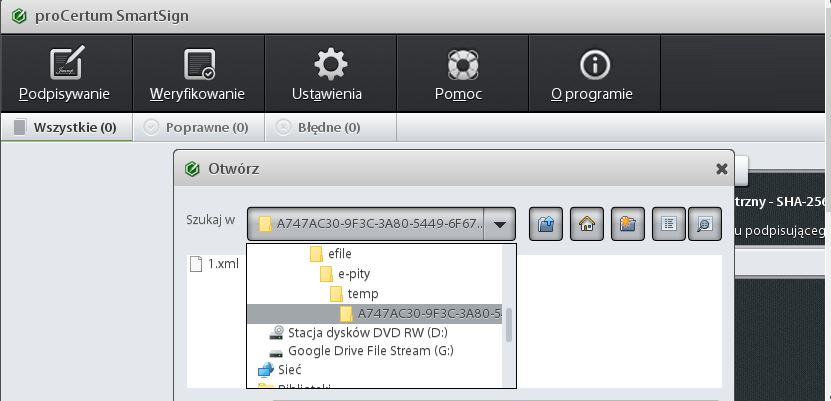The height and width of the screenshot is (401, 831).
Task: Select Stacja dysków DVD RW (D:)
Action: click(x=364, y=332)
